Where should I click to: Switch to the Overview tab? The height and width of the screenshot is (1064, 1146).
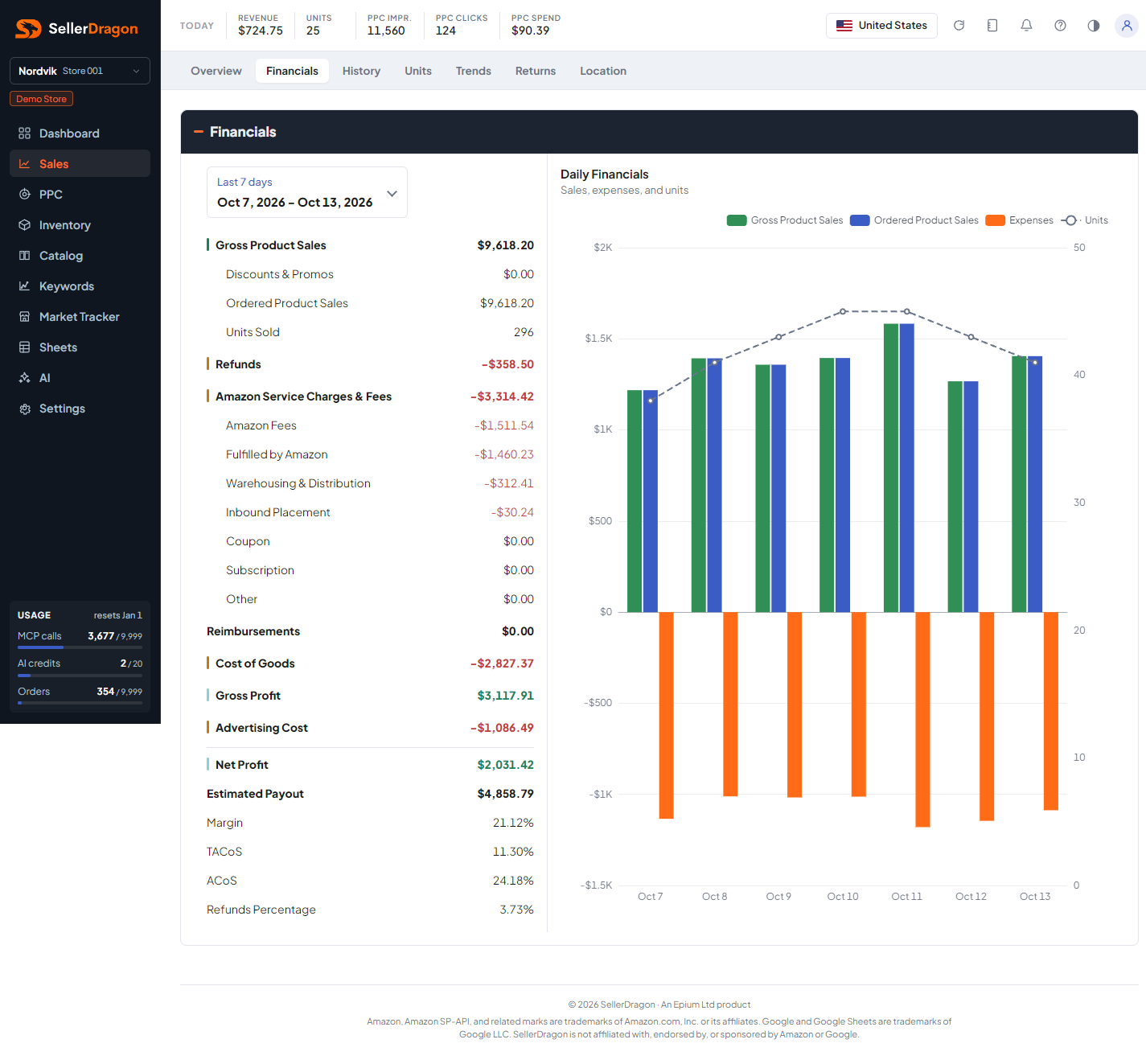point(216,71)
